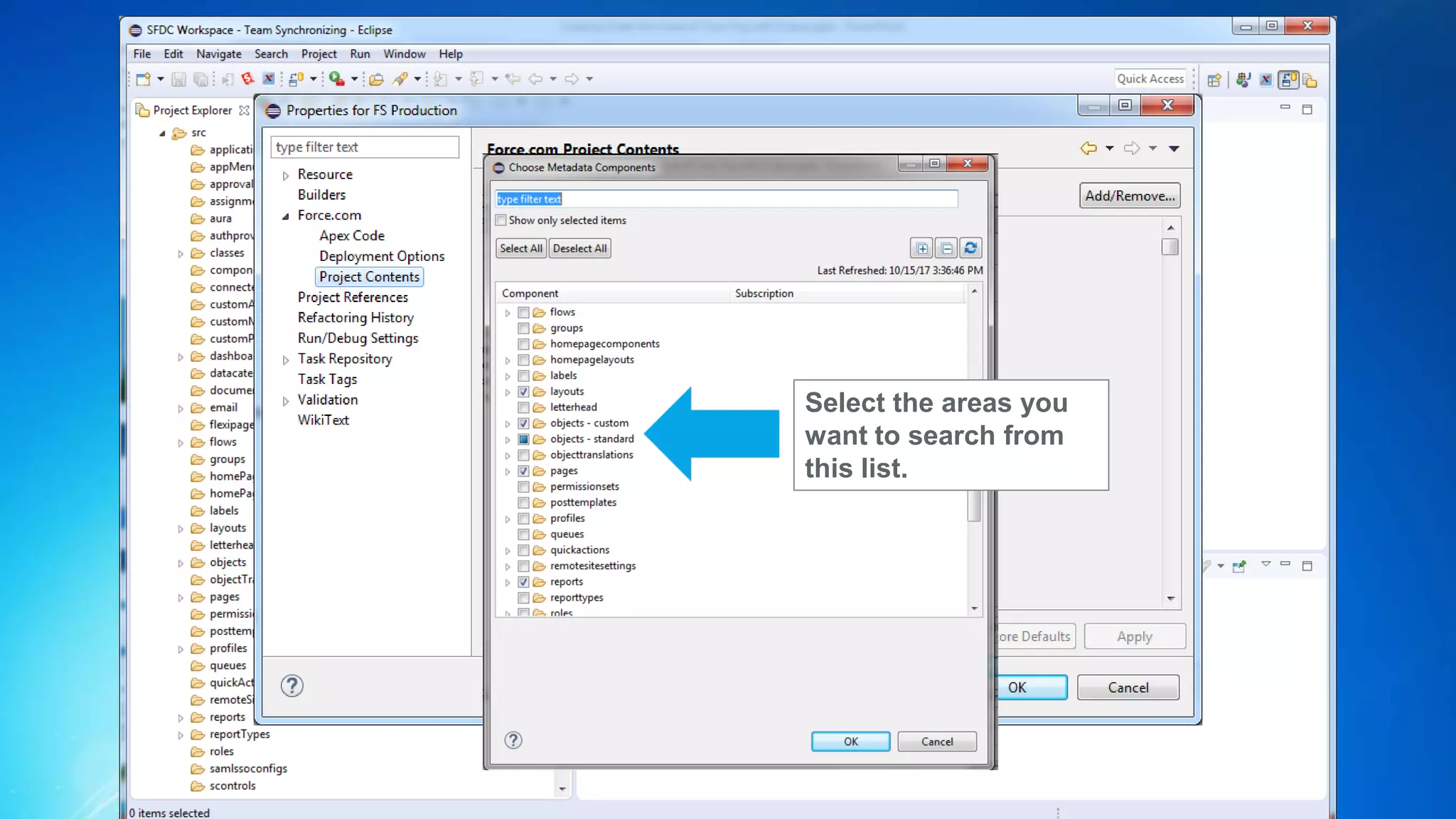Open the Search menu
The width and height of the screenshot is (1456, 819).
(x=271, y=54)
